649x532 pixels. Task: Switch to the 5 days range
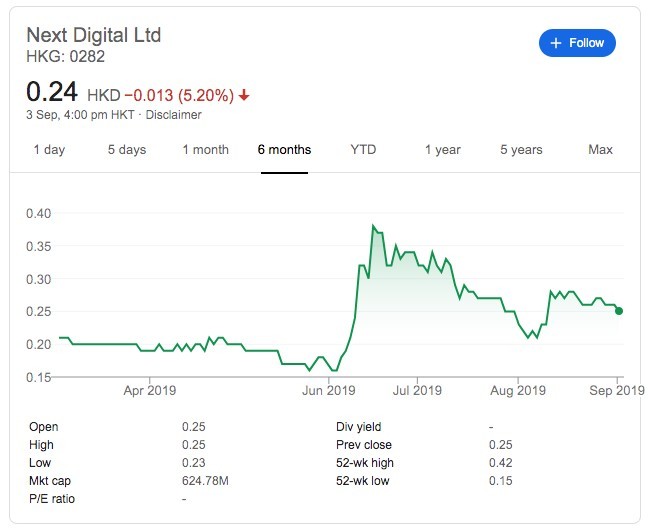click(127, 150)
